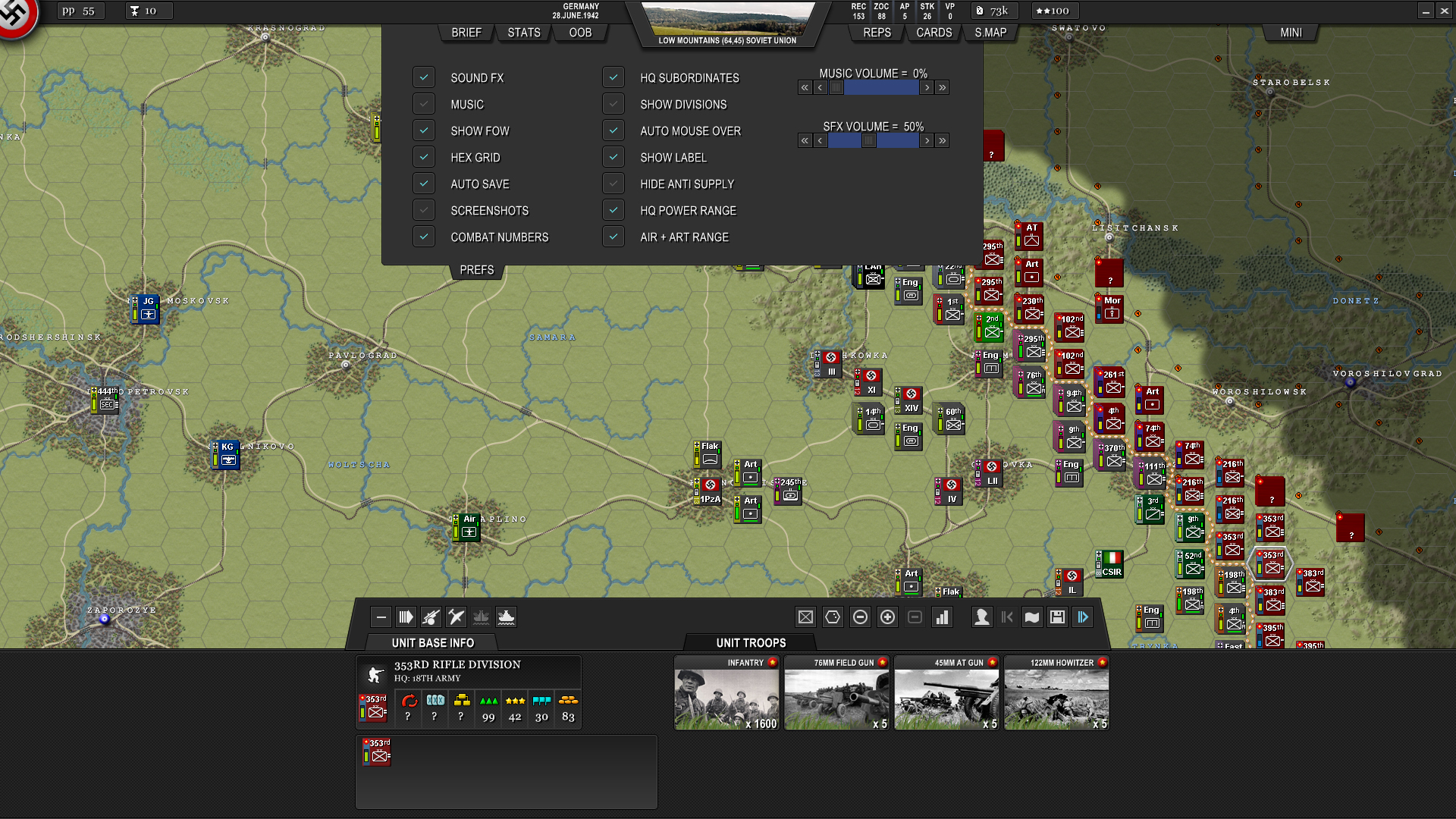This screenshot has width=1456, height=819.
Task: Open the S.MAP strategic map tab
Action: pyautogui.click(x=990, y=33)
